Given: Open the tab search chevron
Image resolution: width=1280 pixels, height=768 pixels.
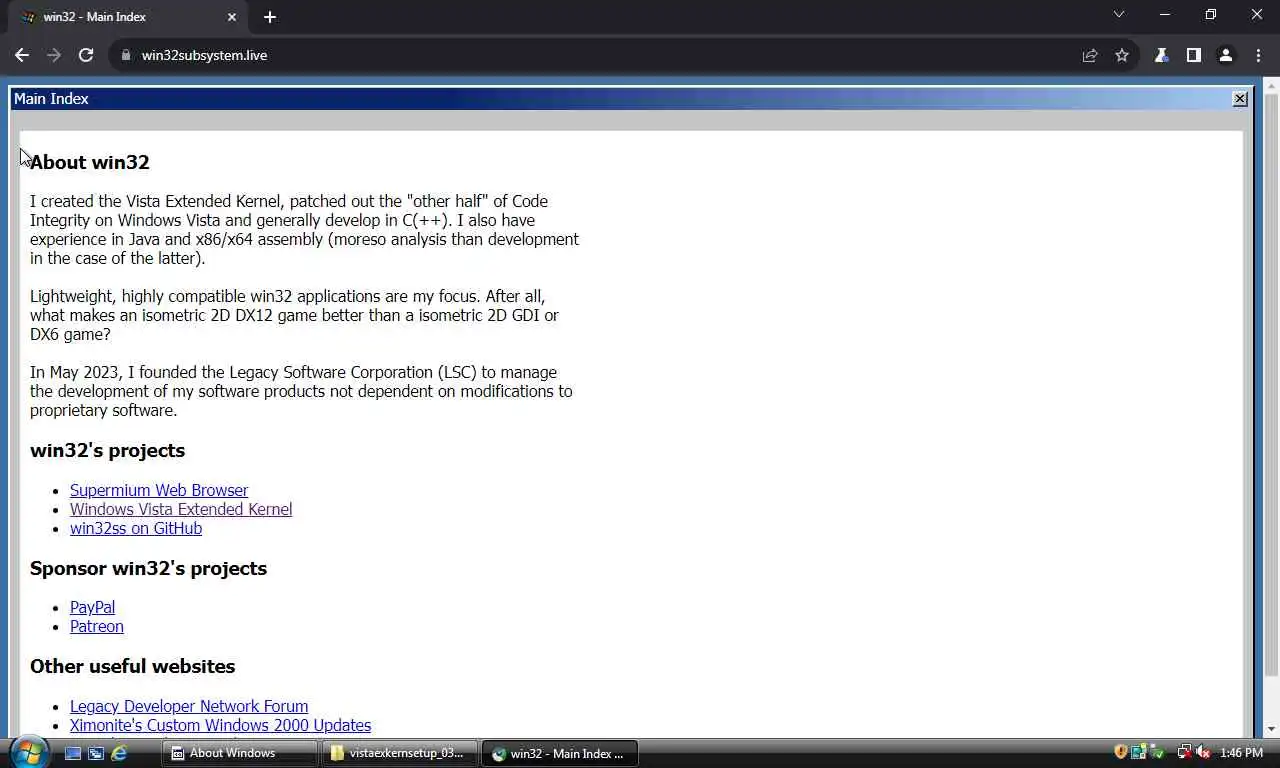Looking at the screenshot, I should coord(1119,15).
